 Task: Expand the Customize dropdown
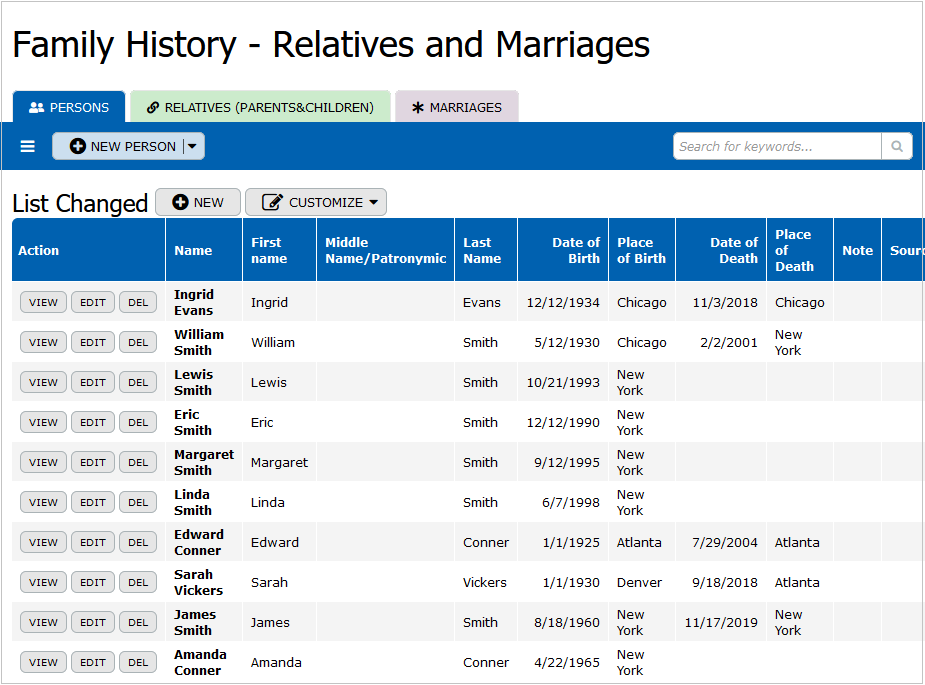316,202
